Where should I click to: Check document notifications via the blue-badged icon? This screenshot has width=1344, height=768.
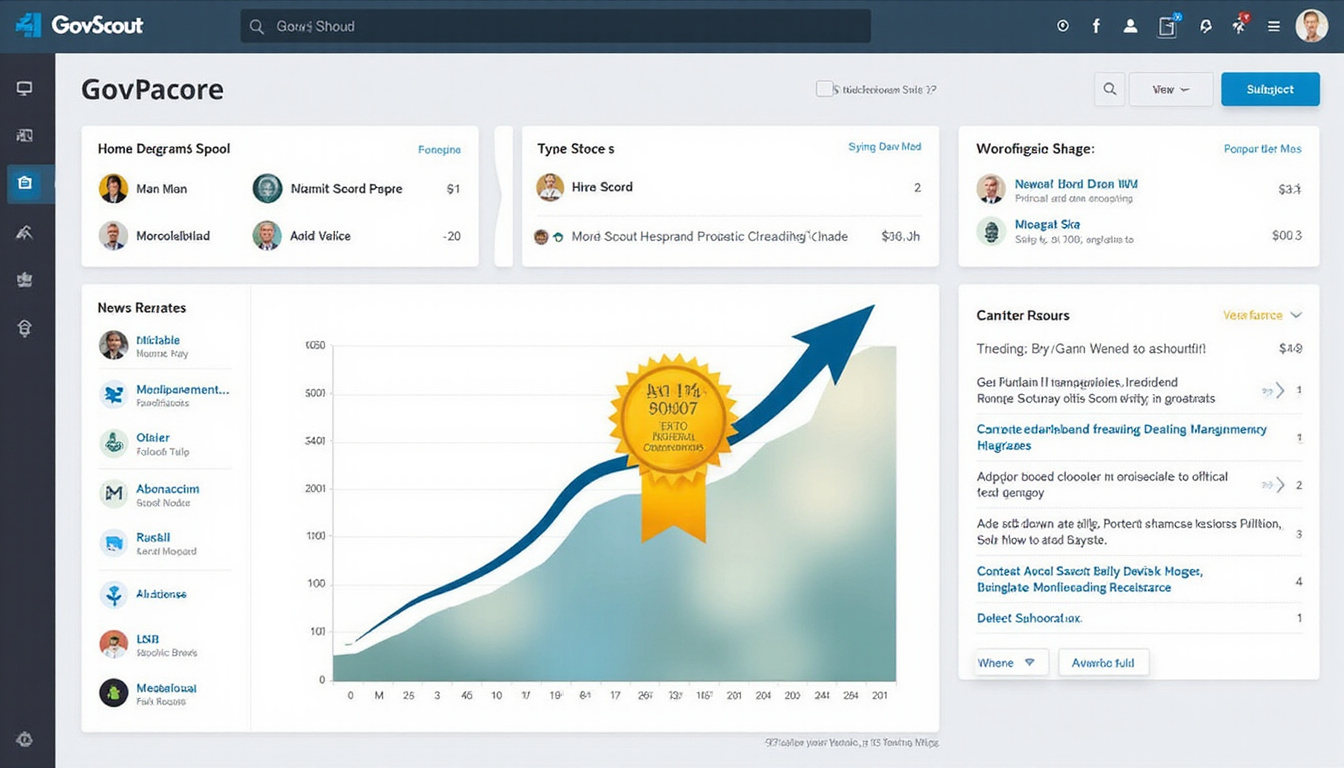click(x=1166, y=27)
